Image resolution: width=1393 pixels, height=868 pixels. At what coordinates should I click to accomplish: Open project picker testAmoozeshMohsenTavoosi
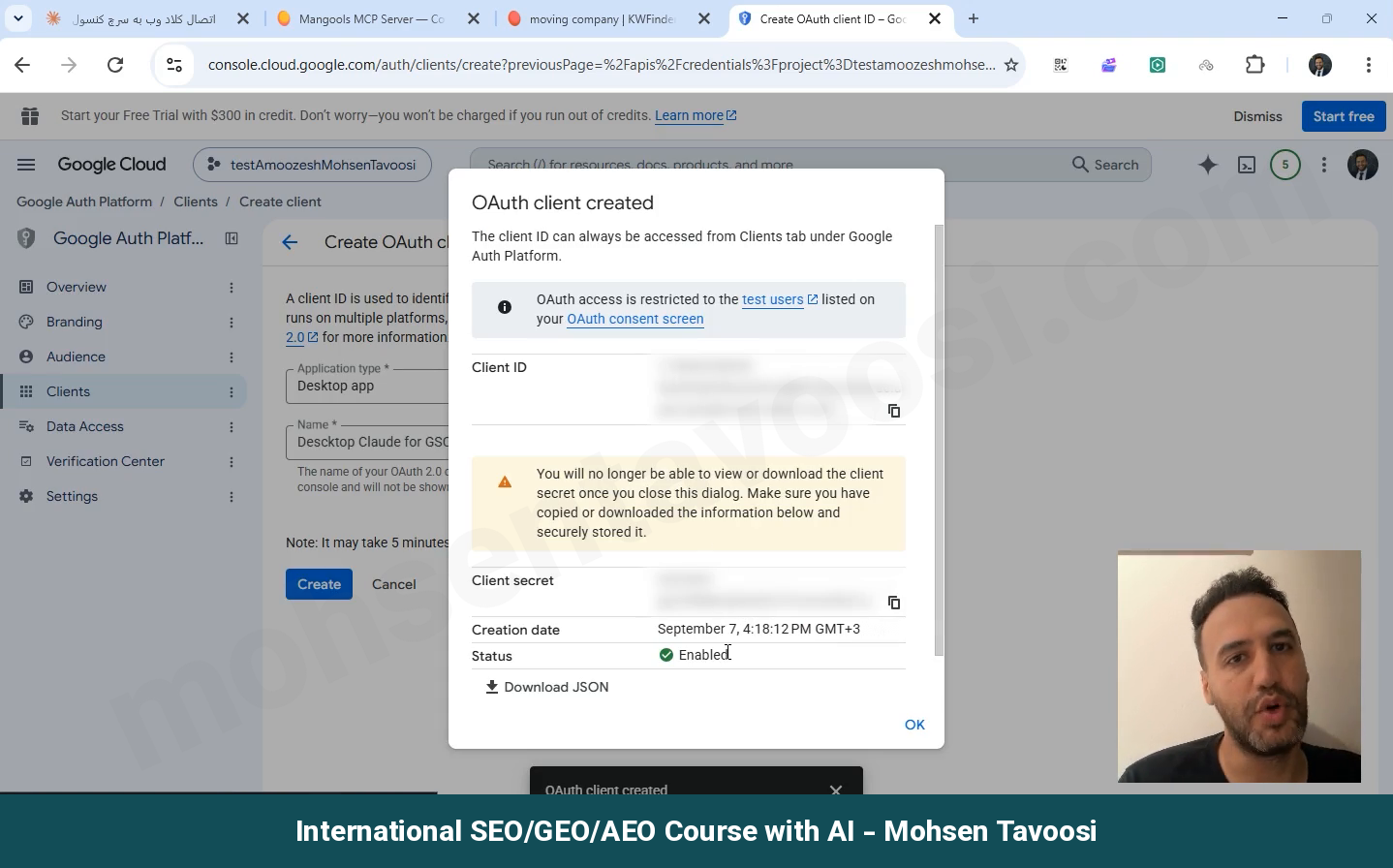(x=312, y=165)
